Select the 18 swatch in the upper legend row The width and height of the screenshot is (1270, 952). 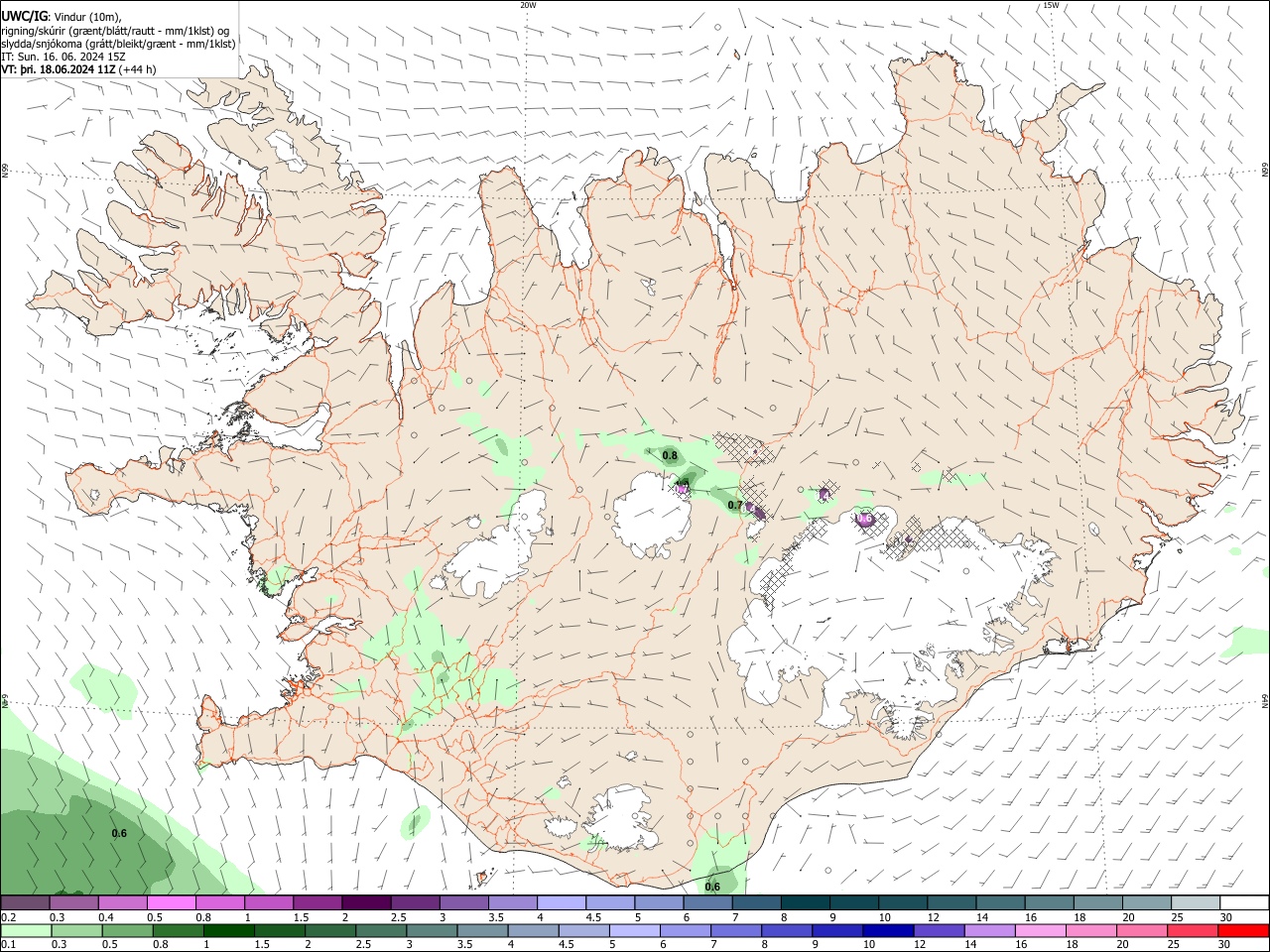(x=1098, y=902)
